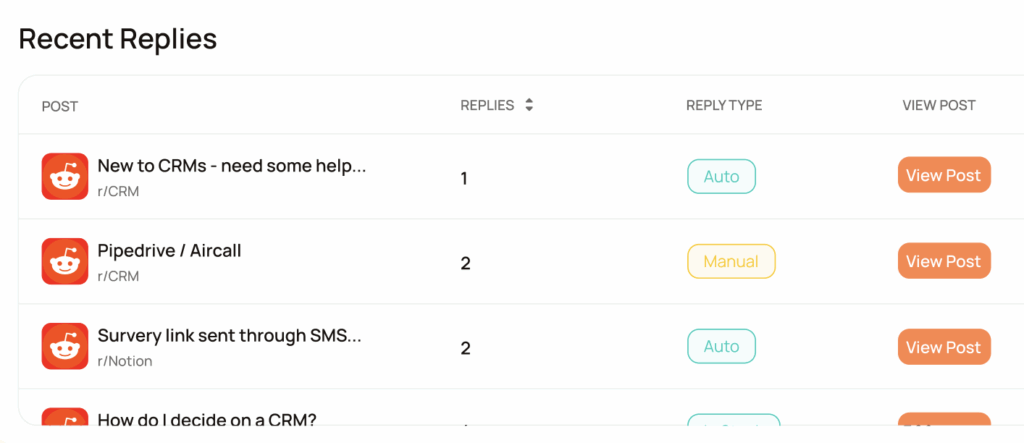This screenshot has width=1024, height=443.
Task: Click the REPLY TYPE column header
Action: click(x=724, y=105)
